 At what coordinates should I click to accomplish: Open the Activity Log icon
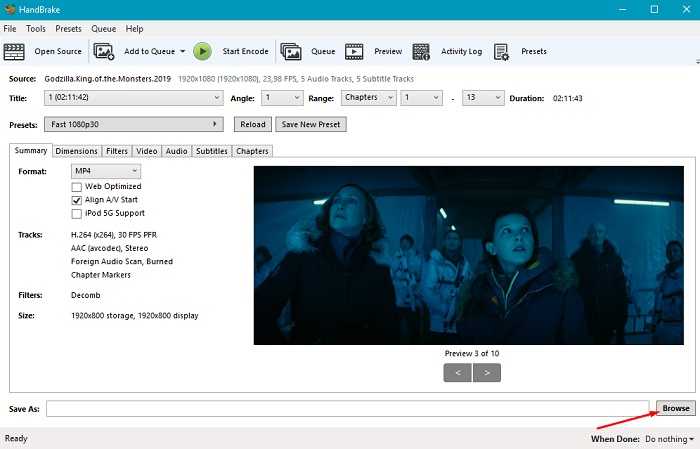421,52
